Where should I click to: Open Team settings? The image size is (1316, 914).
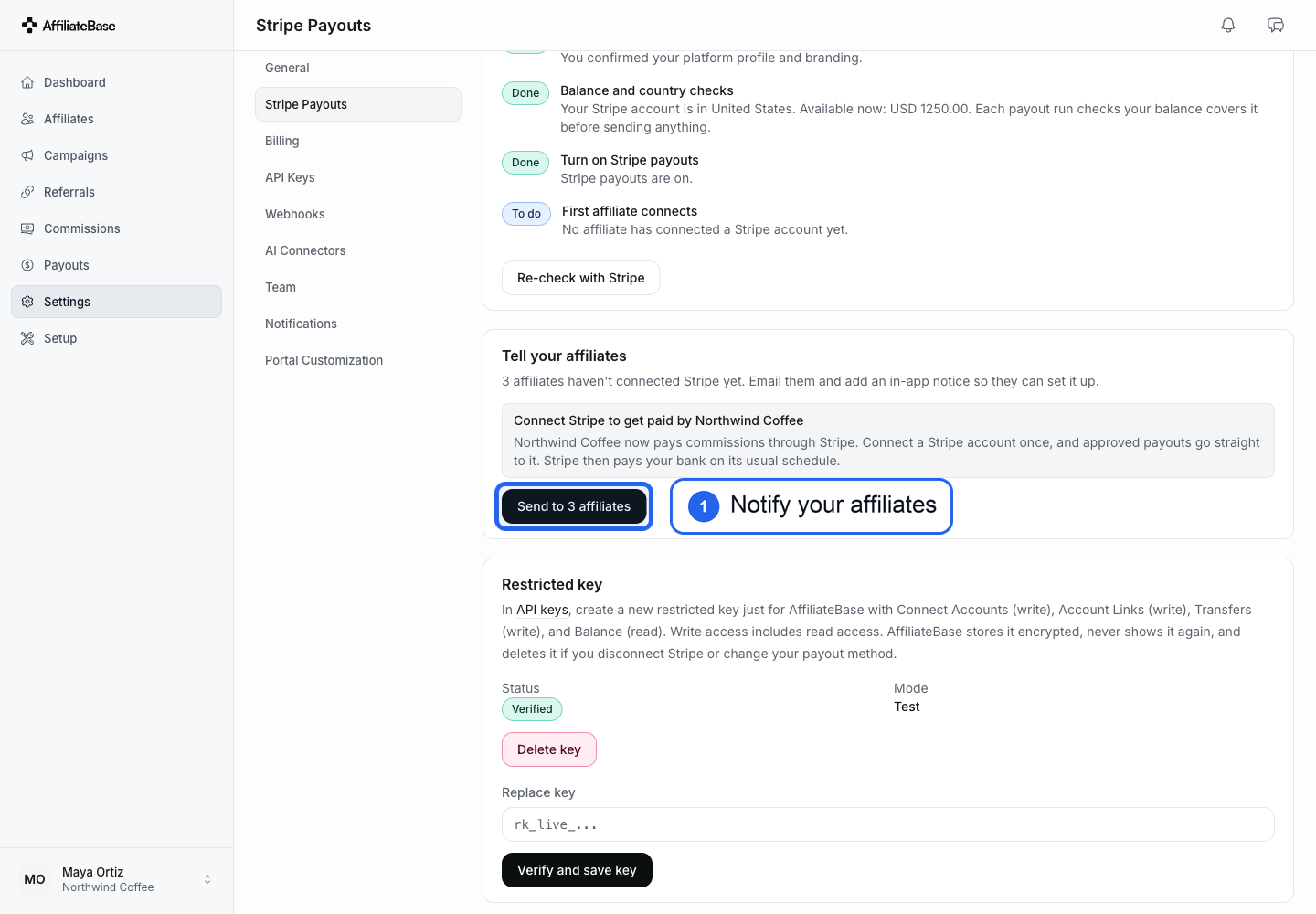[358, 287]
